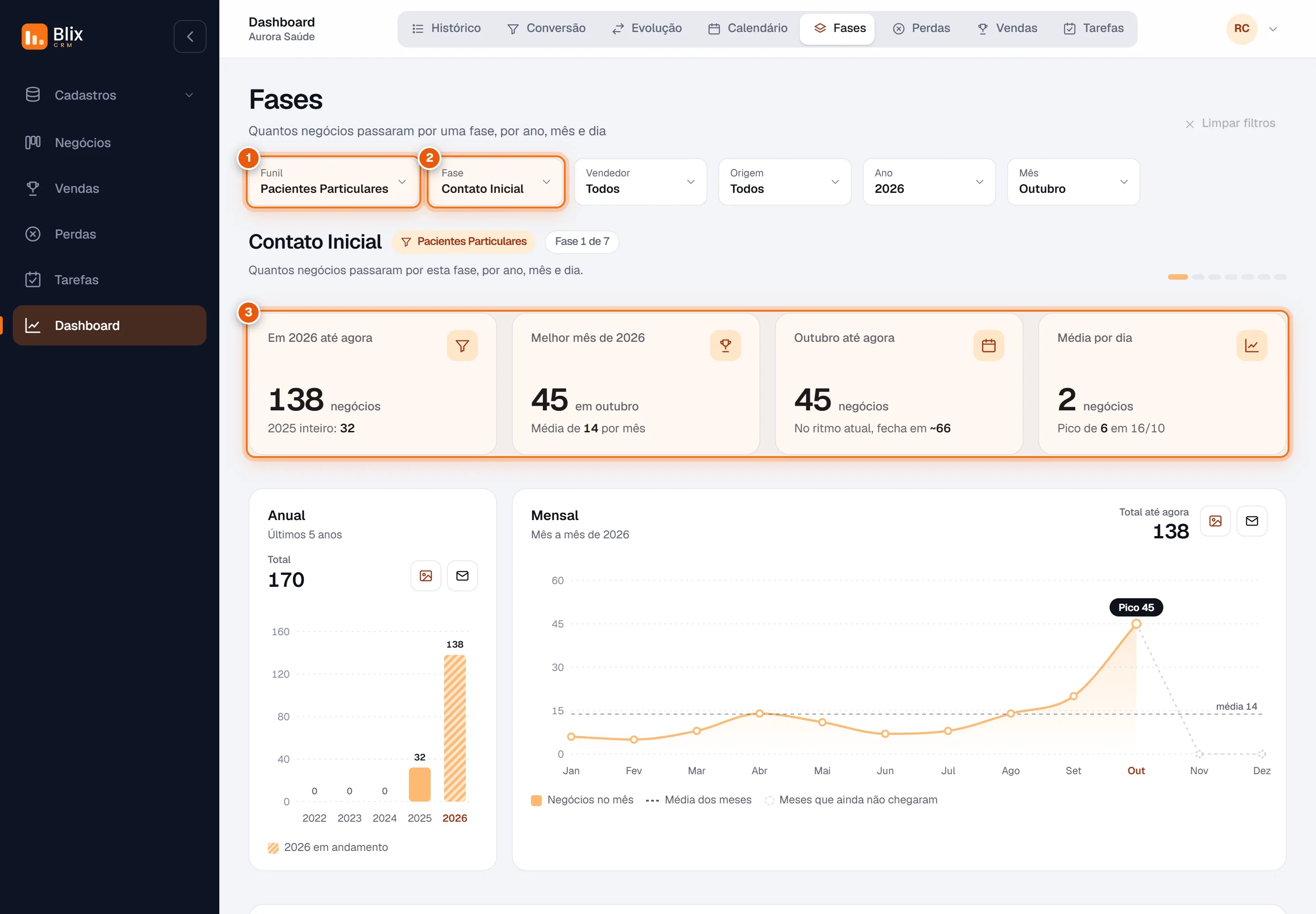Image resolution: width=1316 pixels, height=914 pixels.
Task: Open the Mês Outubro dropdown
Action: 1073,181
